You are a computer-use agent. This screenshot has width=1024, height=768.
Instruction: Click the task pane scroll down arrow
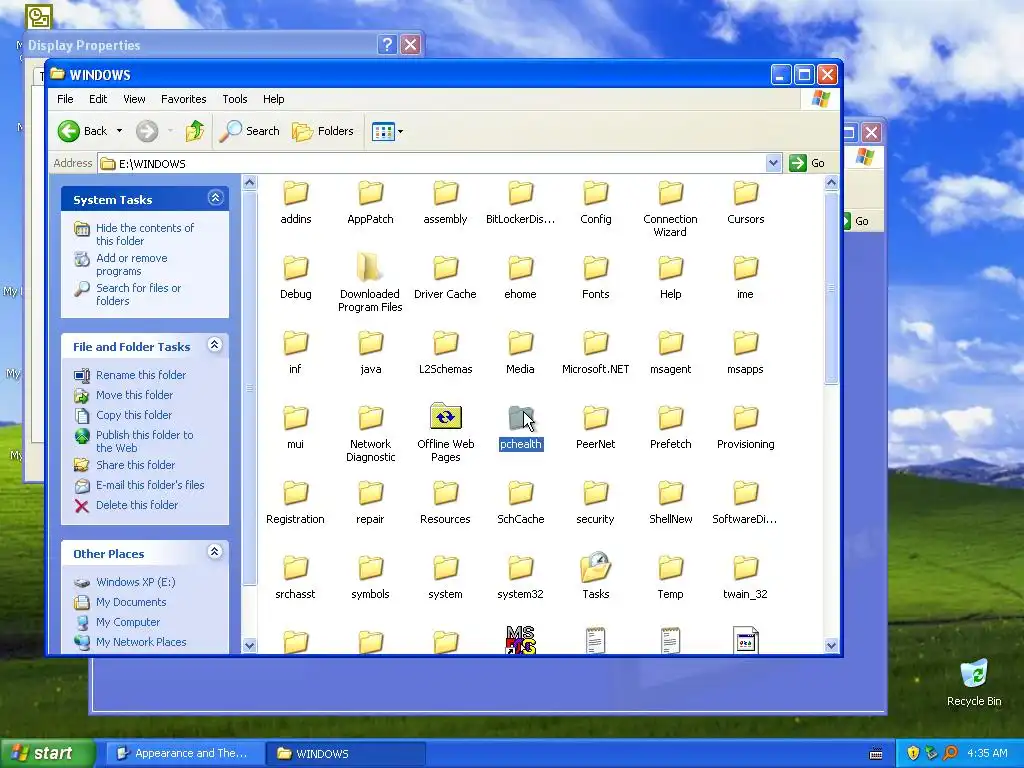point(249,645)
